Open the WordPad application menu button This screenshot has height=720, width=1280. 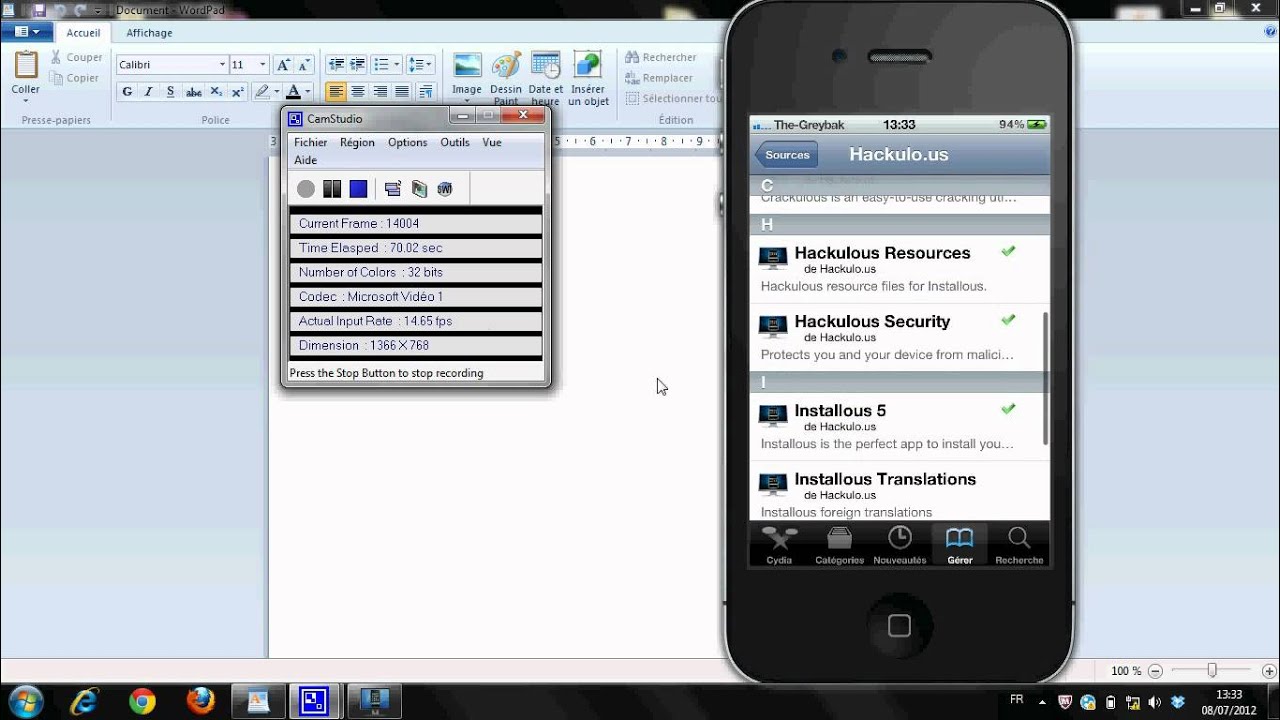[x=27, y=32]
